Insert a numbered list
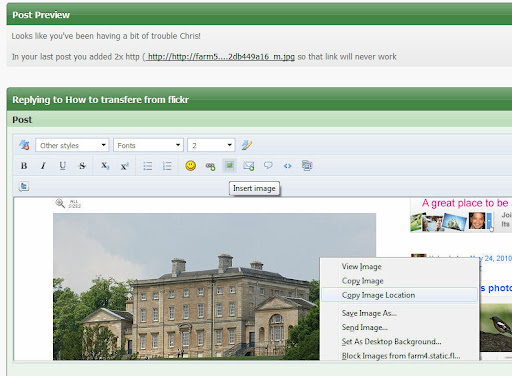The width and height of the screenshot is (512, 376). pyautogui.click(x=167, y=166)
